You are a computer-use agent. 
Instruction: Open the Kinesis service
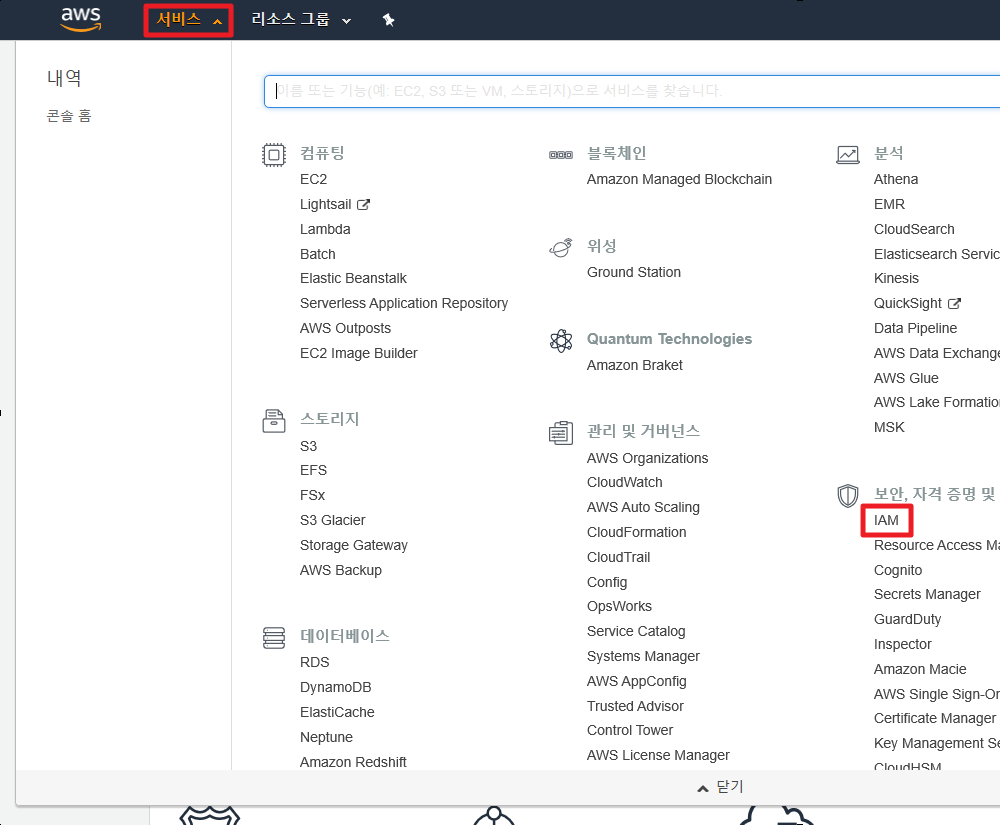[x=896, y=278]
